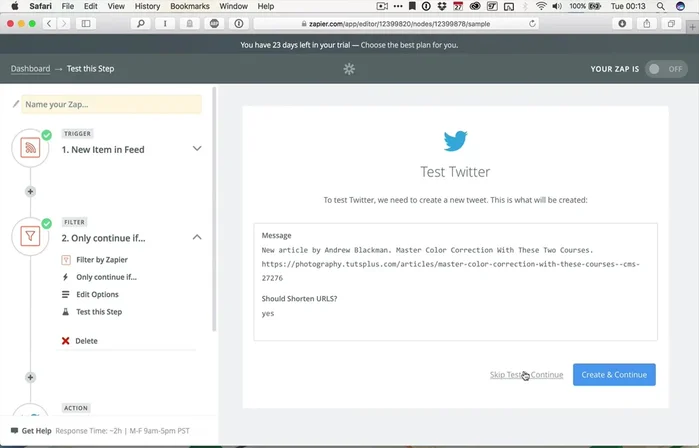Collapse the Only continue if step
Viewport: 699px width, 448px height.
click(197, 237)
